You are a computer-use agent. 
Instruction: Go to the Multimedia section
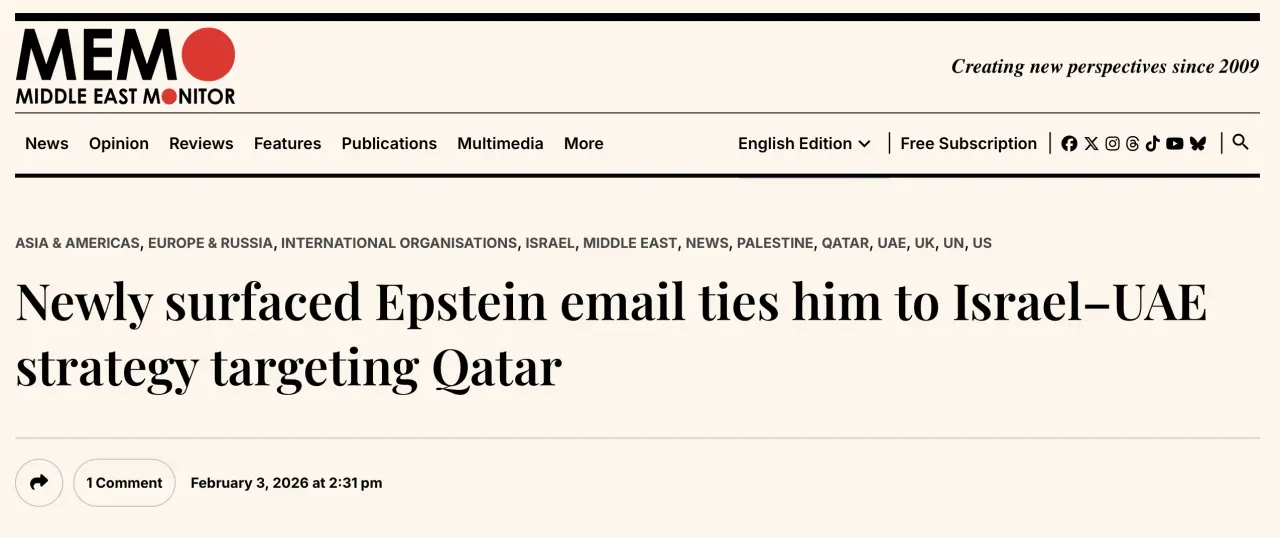500,144
